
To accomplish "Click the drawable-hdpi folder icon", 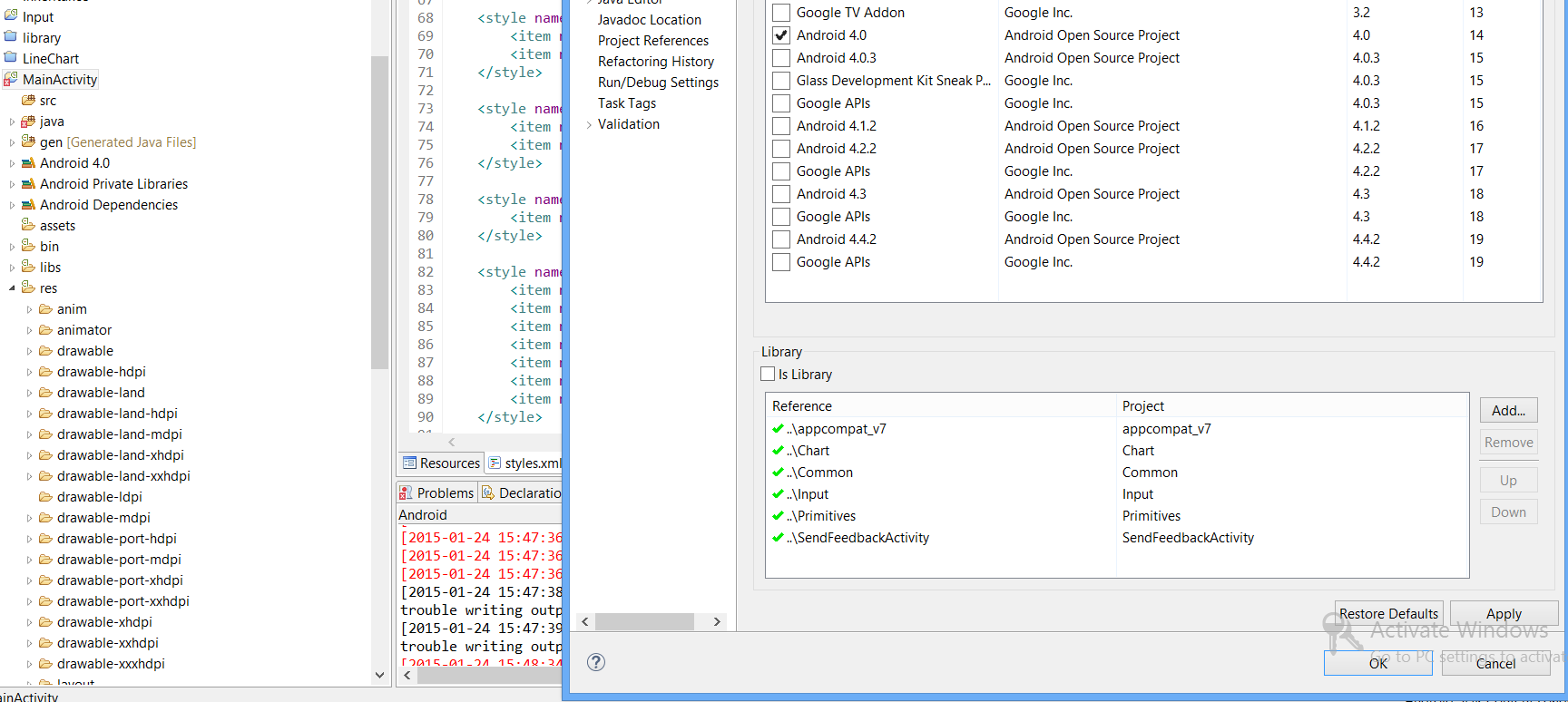I will point(45,371).
